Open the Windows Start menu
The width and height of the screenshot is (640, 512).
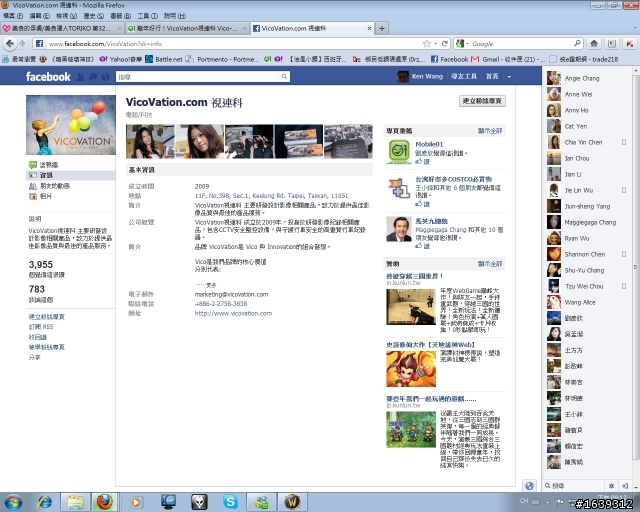pyautogui.click(x=13, y=502)
